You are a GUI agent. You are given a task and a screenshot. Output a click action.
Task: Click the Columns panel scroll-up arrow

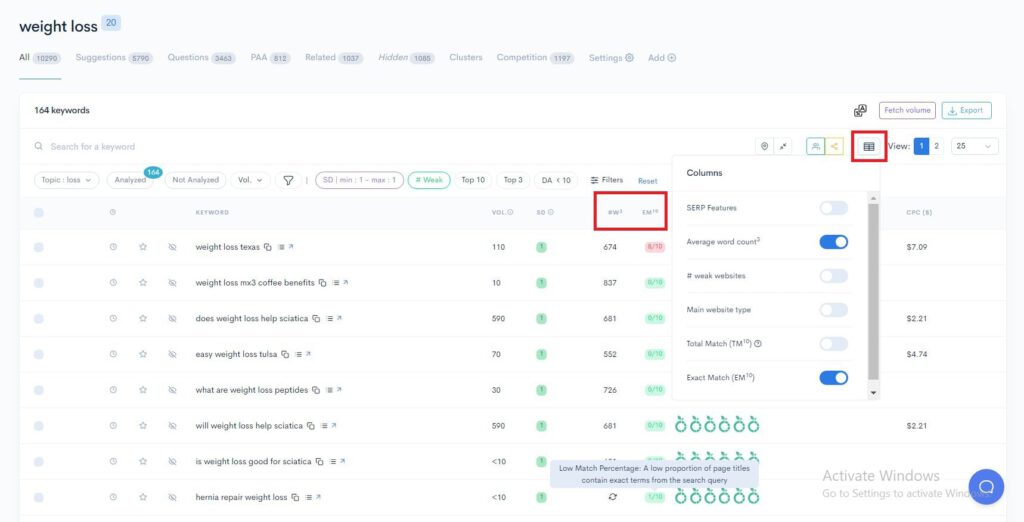point(873,198)
